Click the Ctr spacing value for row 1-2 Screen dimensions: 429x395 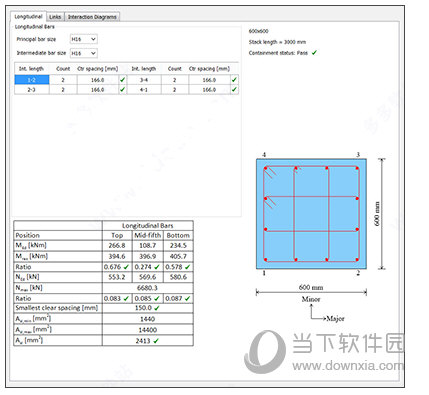[x=98, y=80]
